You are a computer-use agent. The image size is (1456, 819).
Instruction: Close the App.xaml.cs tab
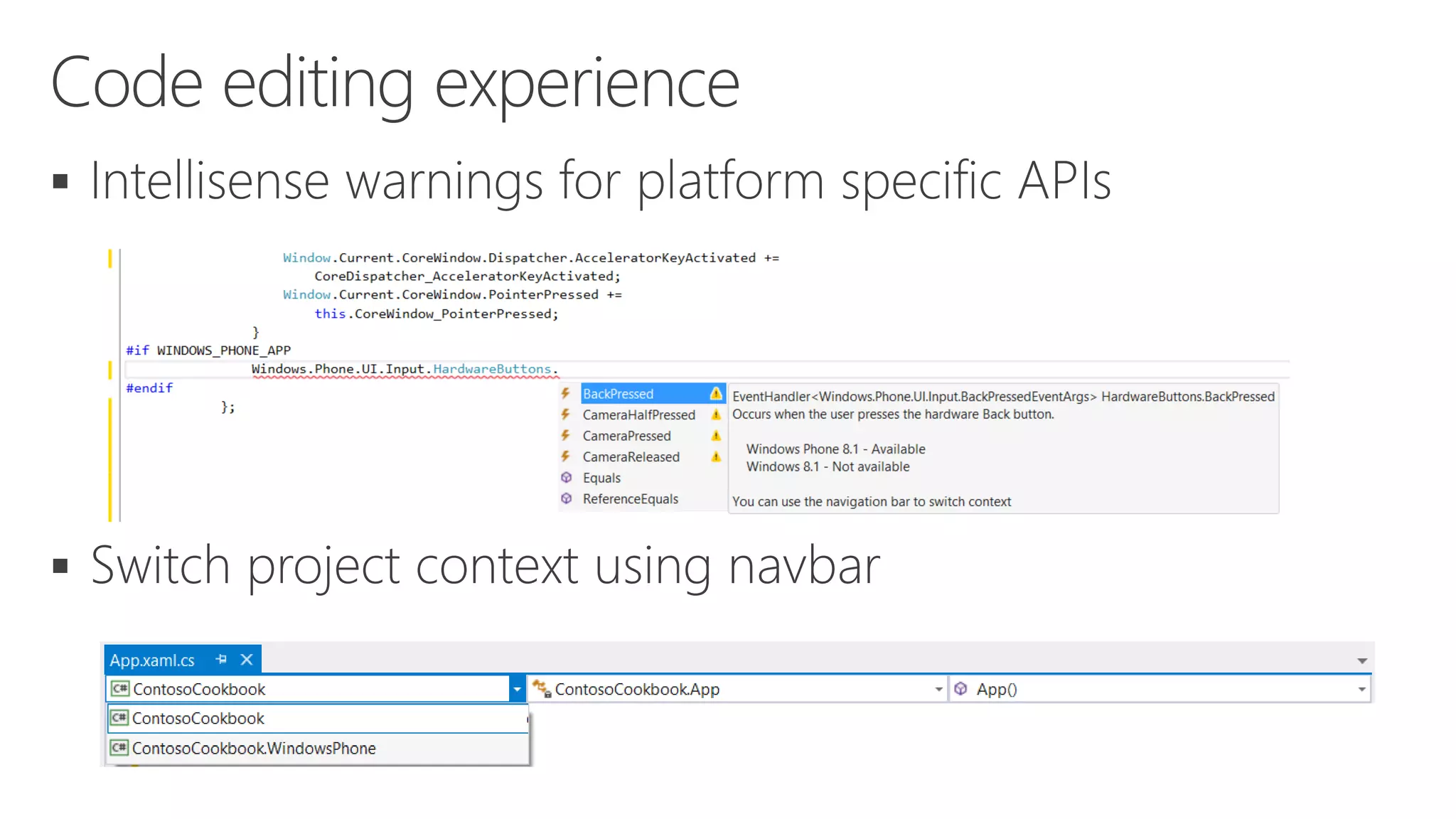(x=247, y=660)
